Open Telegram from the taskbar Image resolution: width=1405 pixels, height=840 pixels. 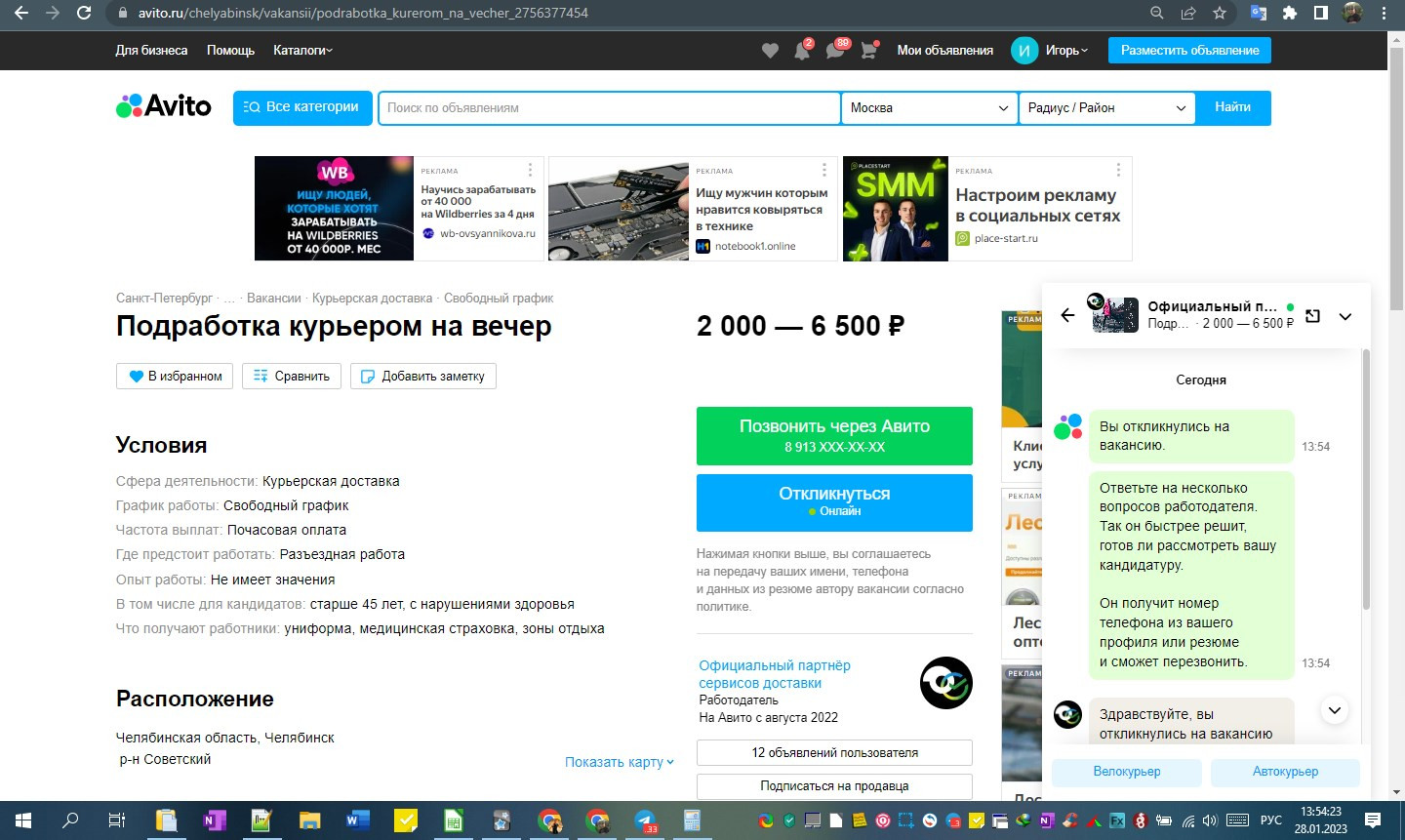[x=645, y=820]
